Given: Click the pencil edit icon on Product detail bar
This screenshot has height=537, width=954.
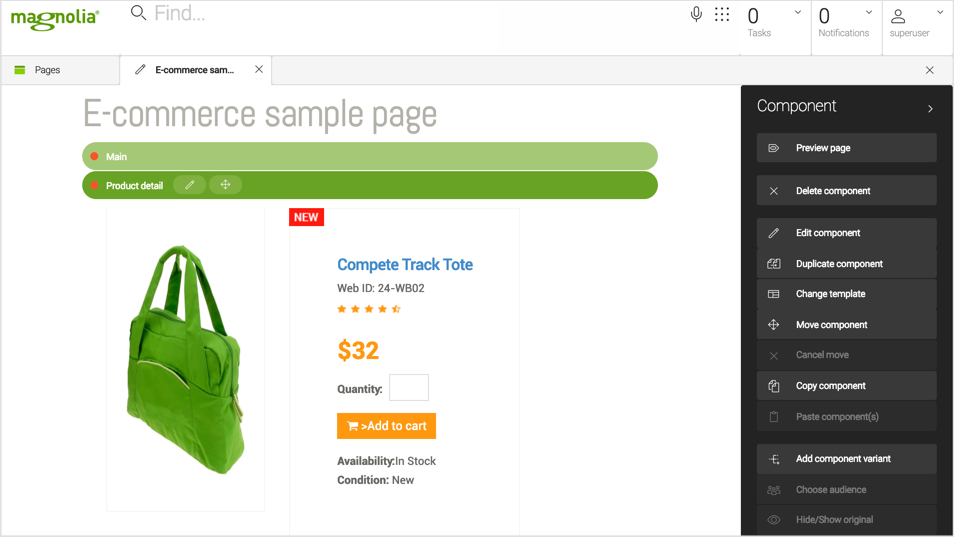Looking at the screenshot, I should (189, 185).
